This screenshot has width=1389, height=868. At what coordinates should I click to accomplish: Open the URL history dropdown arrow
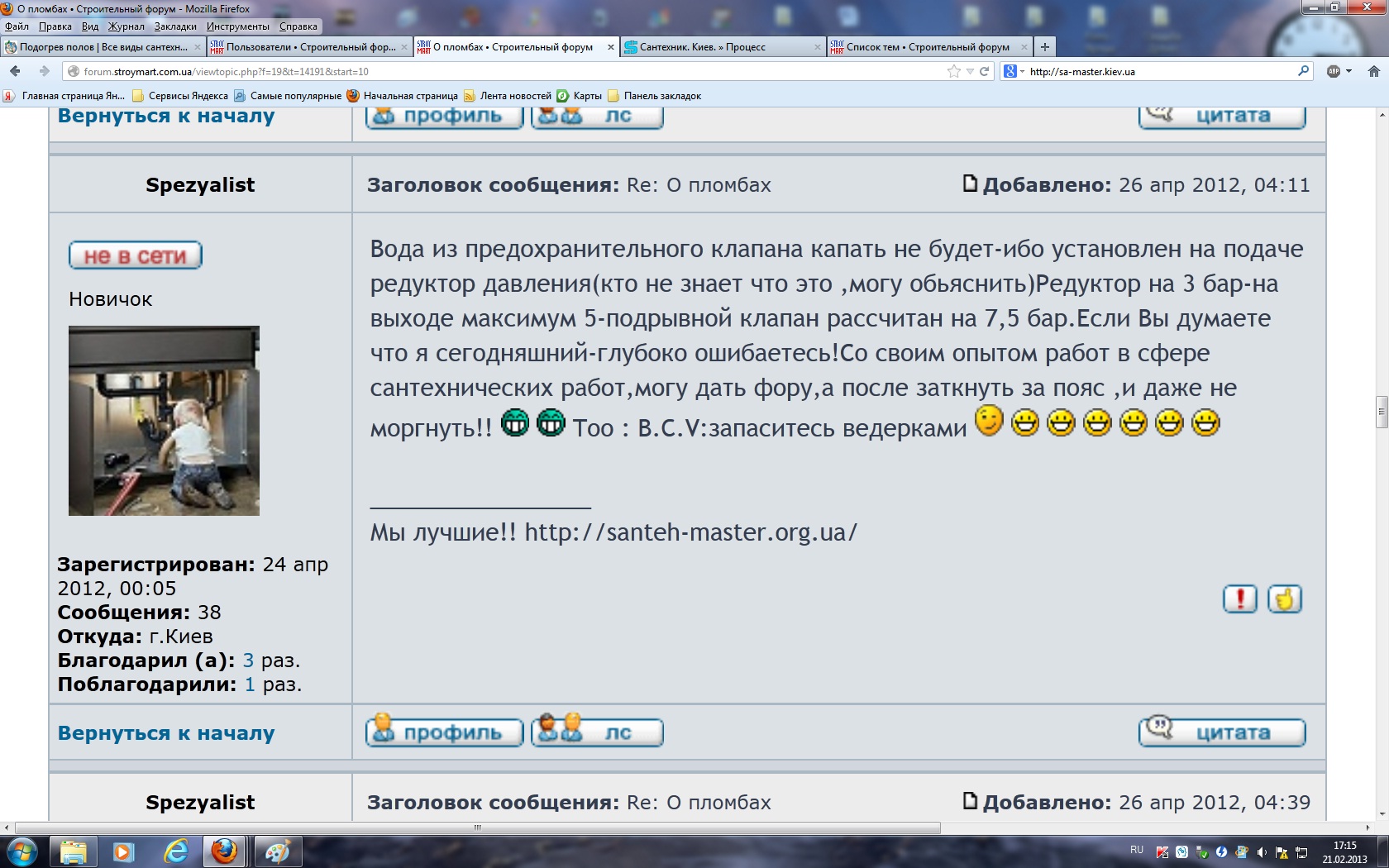point(971,72)
